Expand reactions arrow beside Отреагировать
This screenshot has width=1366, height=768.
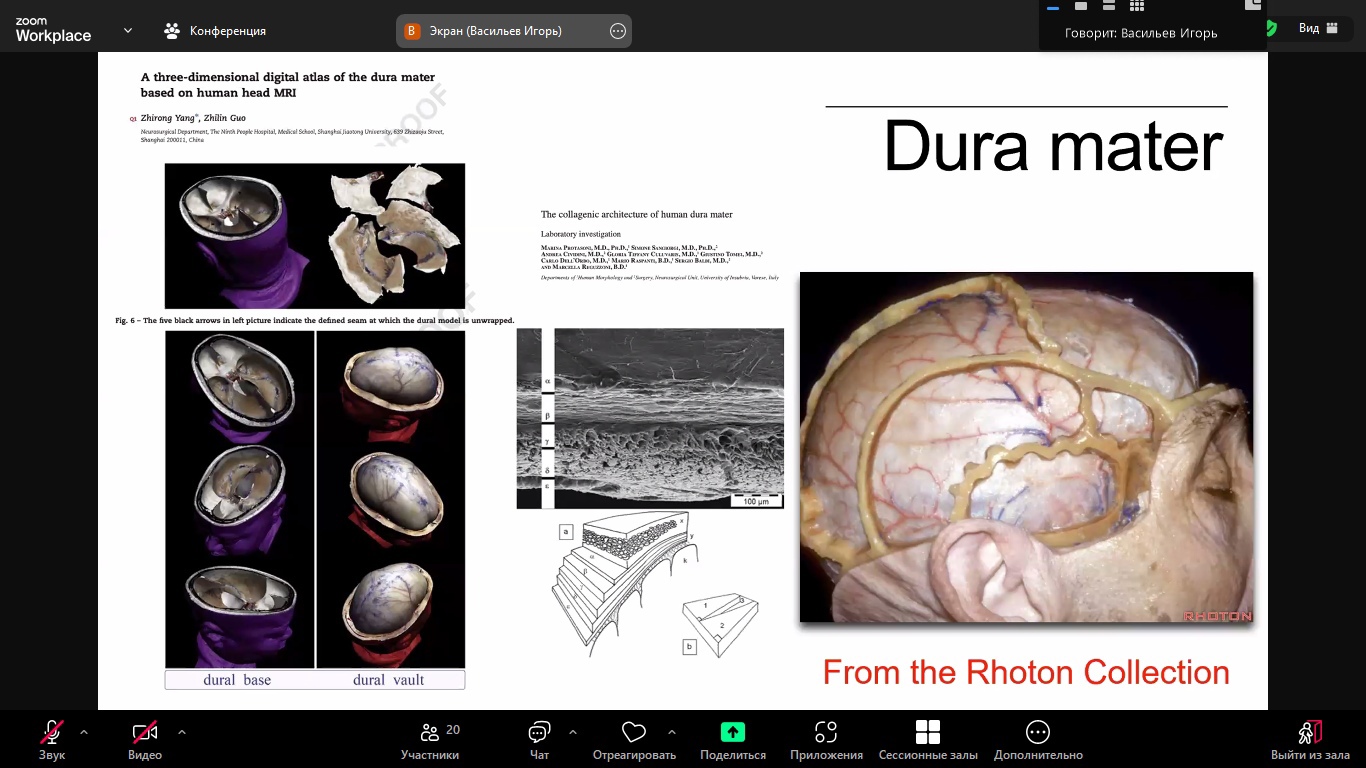tap(672, 732)
